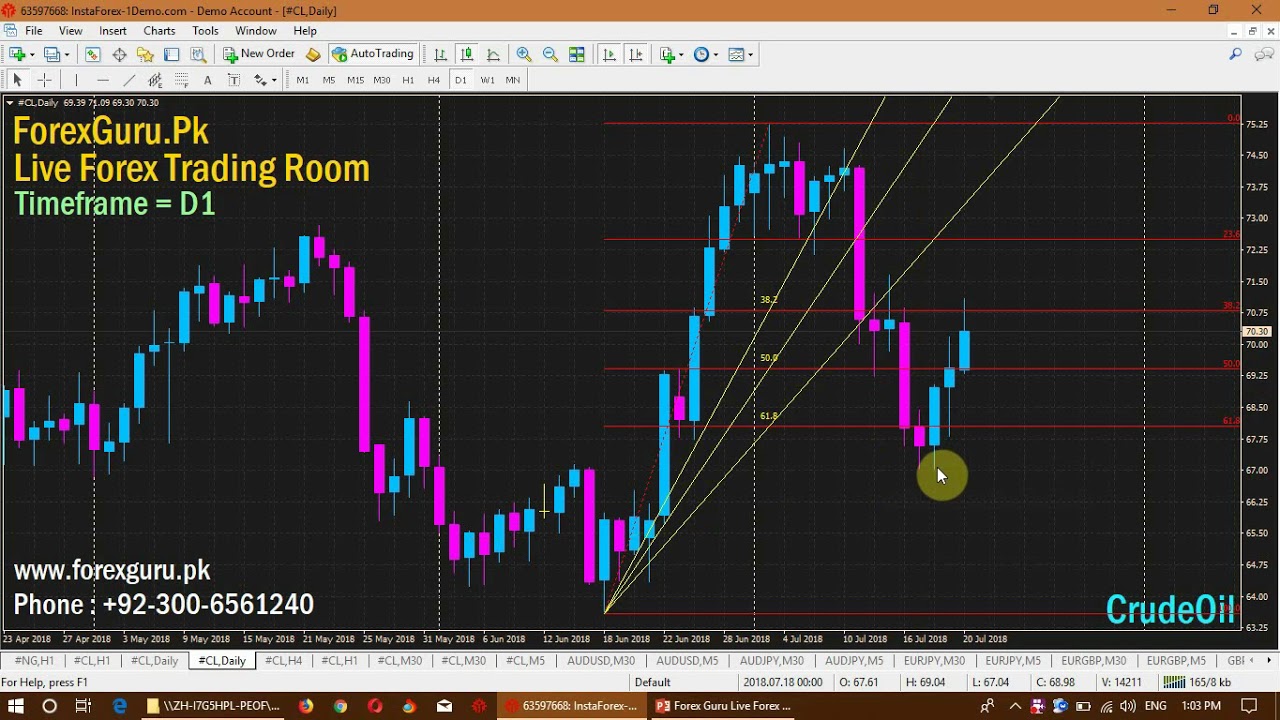The width and height of the screenshot is (1280, 720).
Task: Open the search magnifier icon
Action: click(x=1236, y=54)
